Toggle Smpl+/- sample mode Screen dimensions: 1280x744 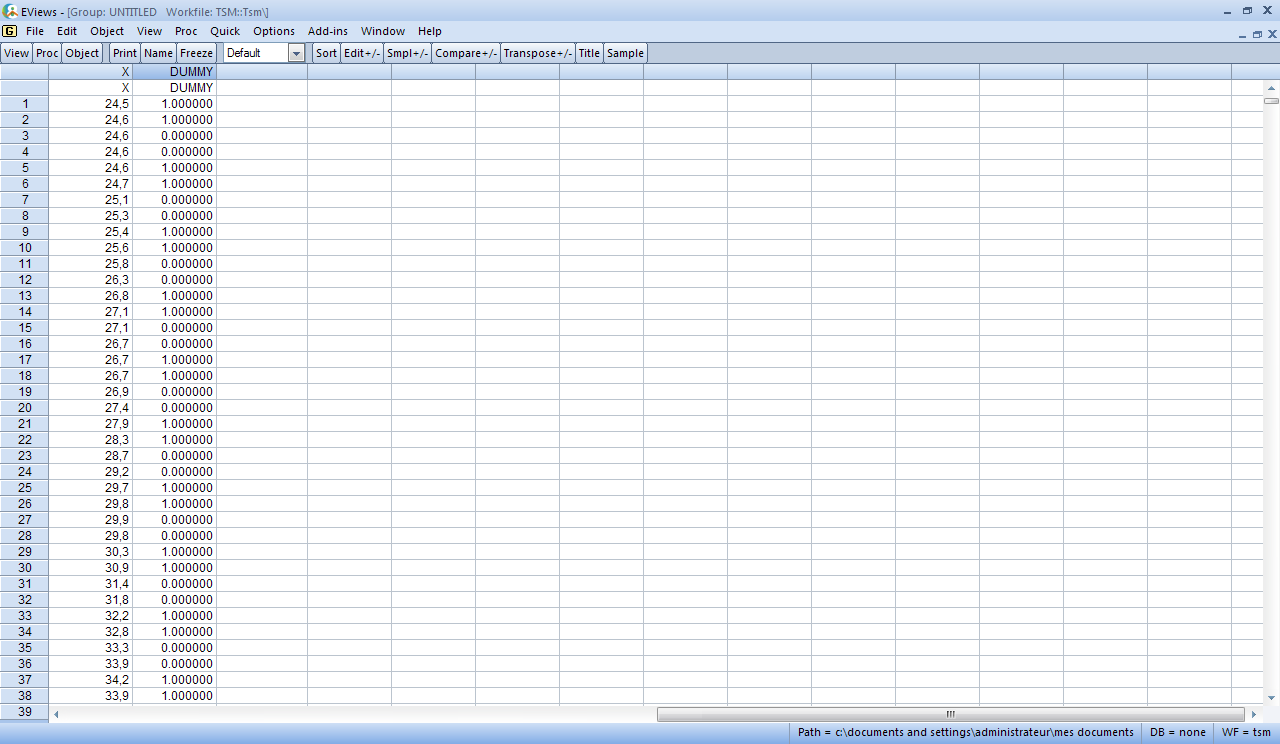pyautogui.click(x=407, y=53)
